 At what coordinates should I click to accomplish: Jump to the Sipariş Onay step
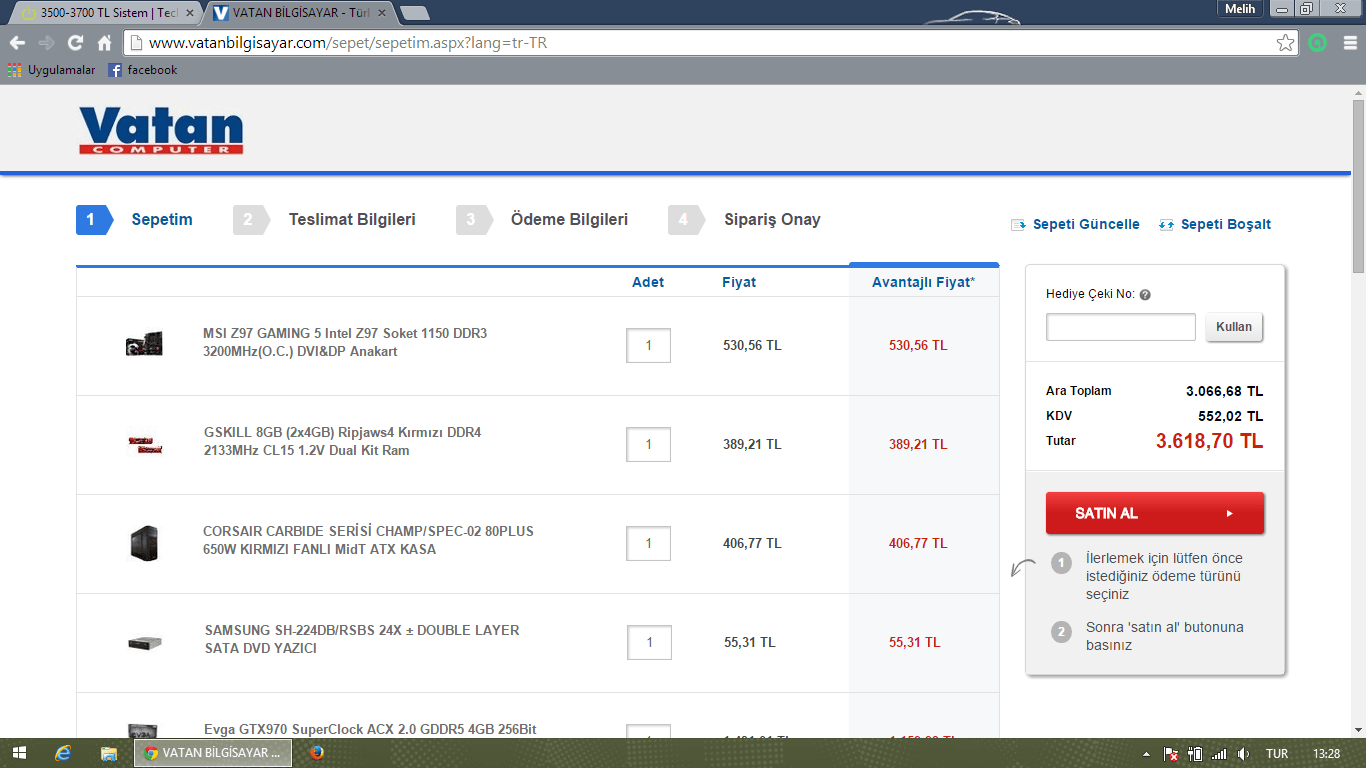(x=744, y=220)
